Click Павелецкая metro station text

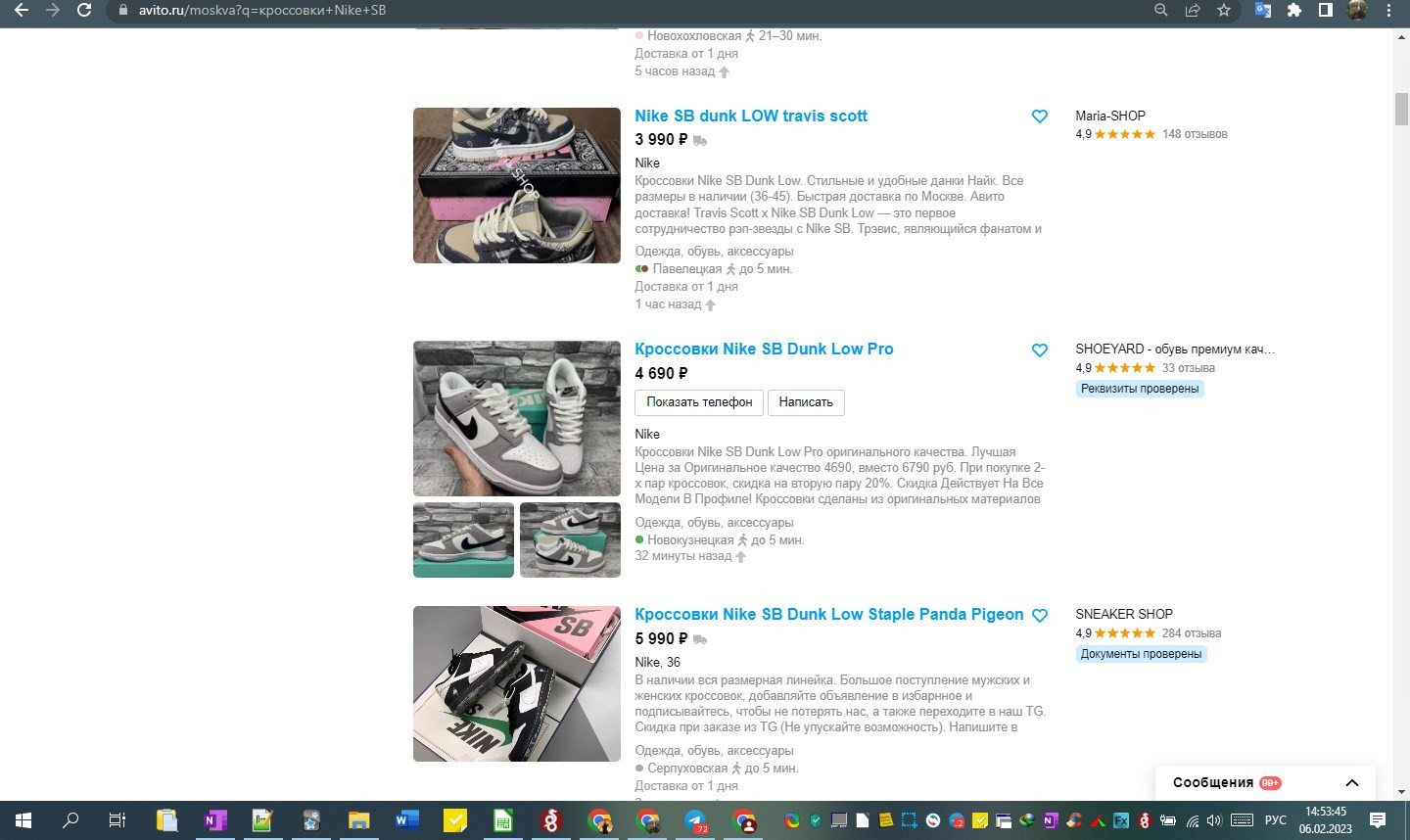pyautogui.click(x=686, y=269)
